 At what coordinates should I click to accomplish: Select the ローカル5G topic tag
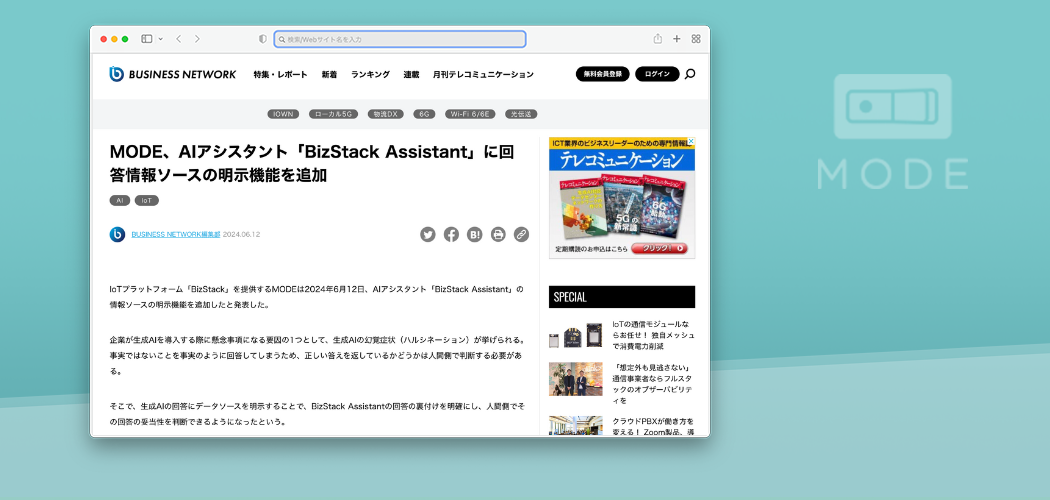click(x=333, y=114)
